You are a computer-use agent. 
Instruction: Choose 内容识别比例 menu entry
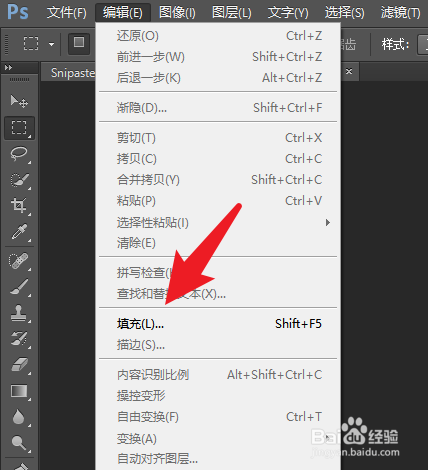coord(219,375)
